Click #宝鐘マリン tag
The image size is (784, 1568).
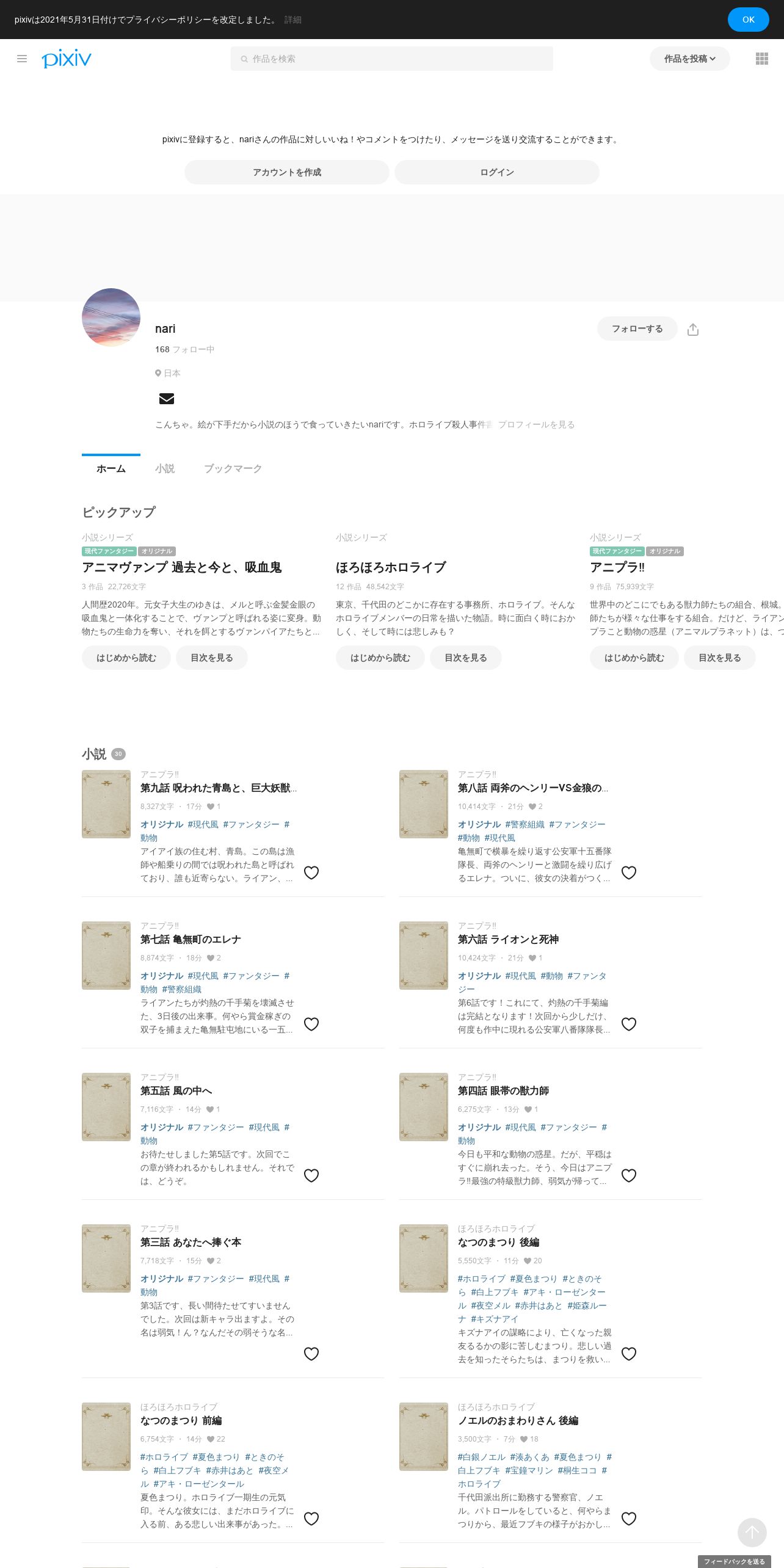coord(529,1470)
